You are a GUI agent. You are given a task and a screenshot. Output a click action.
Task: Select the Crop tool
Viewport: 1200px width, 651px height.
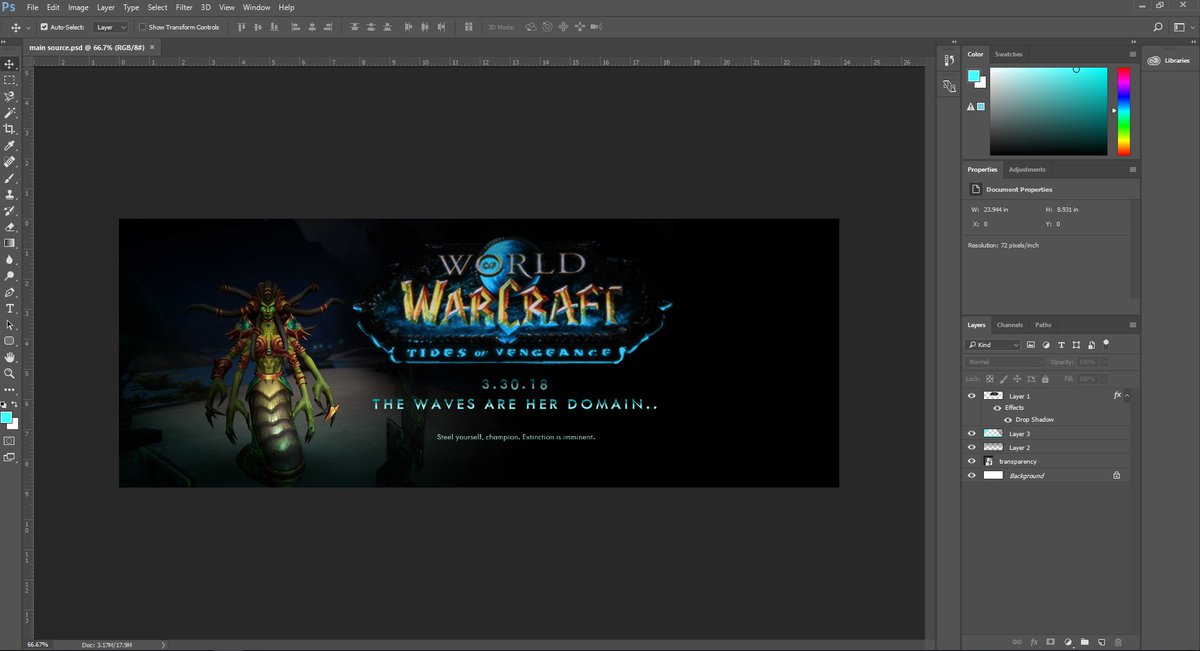coord(10,129)
